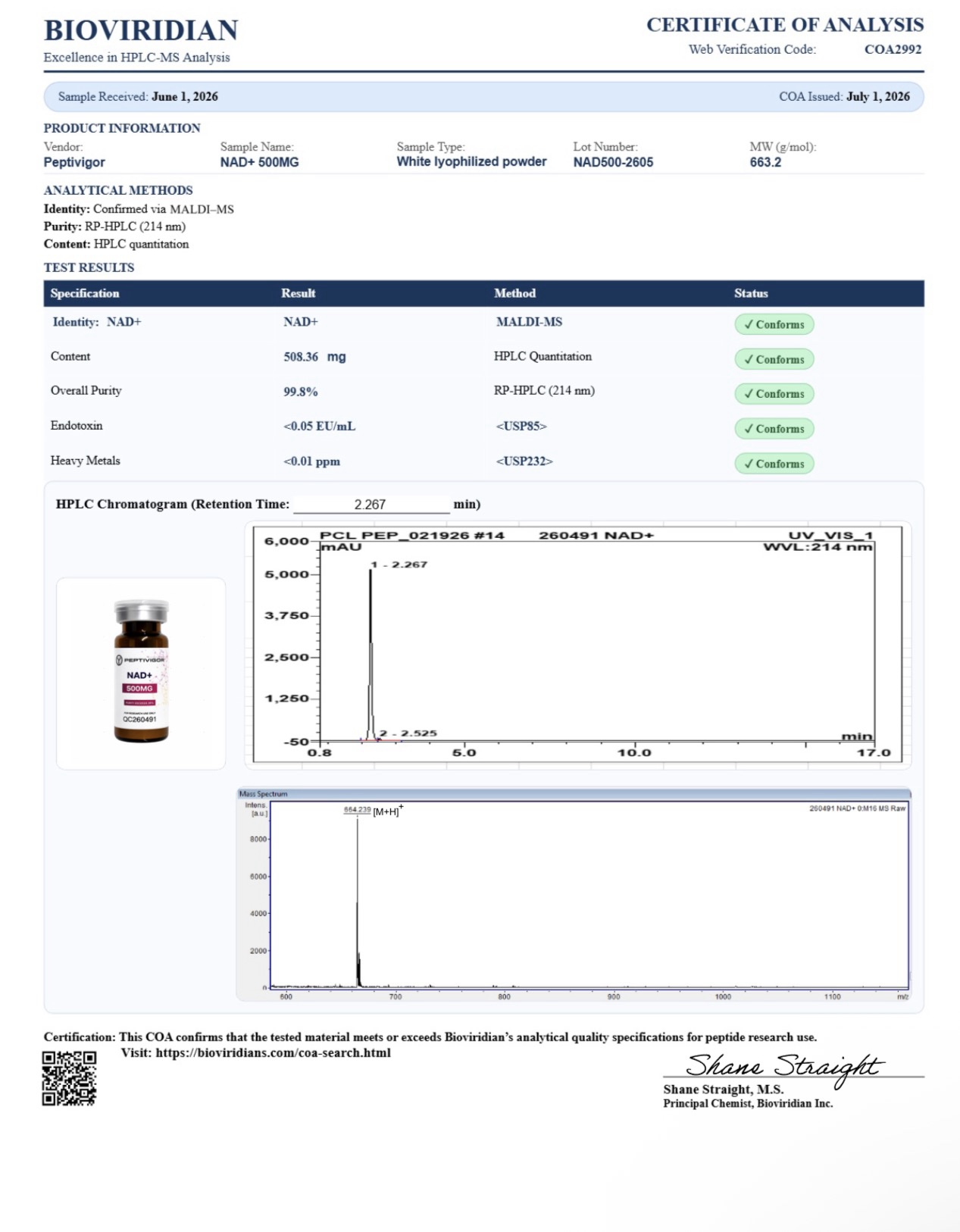Click the retention time field showing 2.267
The height and width of the screenshot is (1232, 960).
tap(371, 504)
